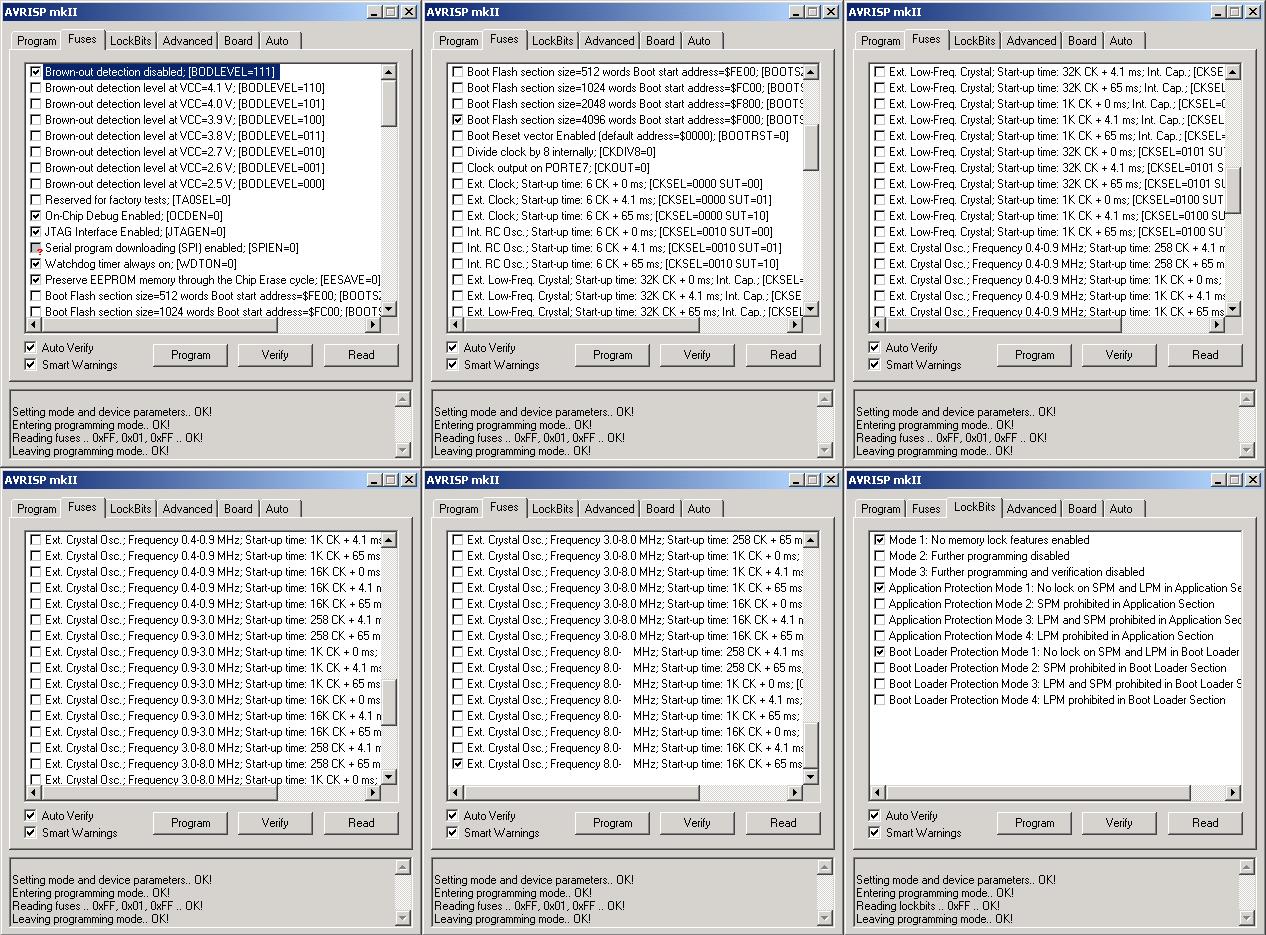Image resolution: width=1266 pixels, height=935 pixels.
Task: Select Int. RC Osc. 6 CK + 65 ms
Action: (x=458, y=264)
